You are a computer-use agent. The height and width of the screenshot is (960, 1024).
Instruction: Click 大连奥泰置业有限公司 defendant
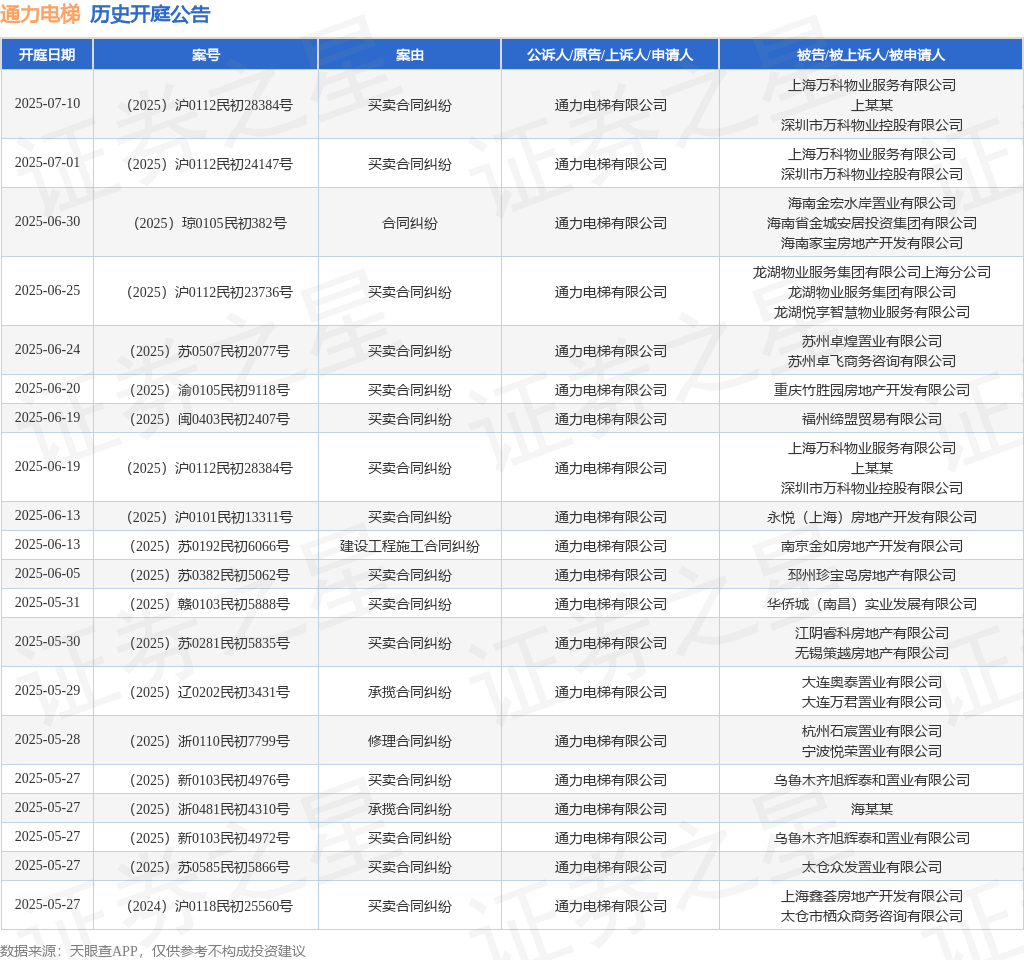pos(871,682)
